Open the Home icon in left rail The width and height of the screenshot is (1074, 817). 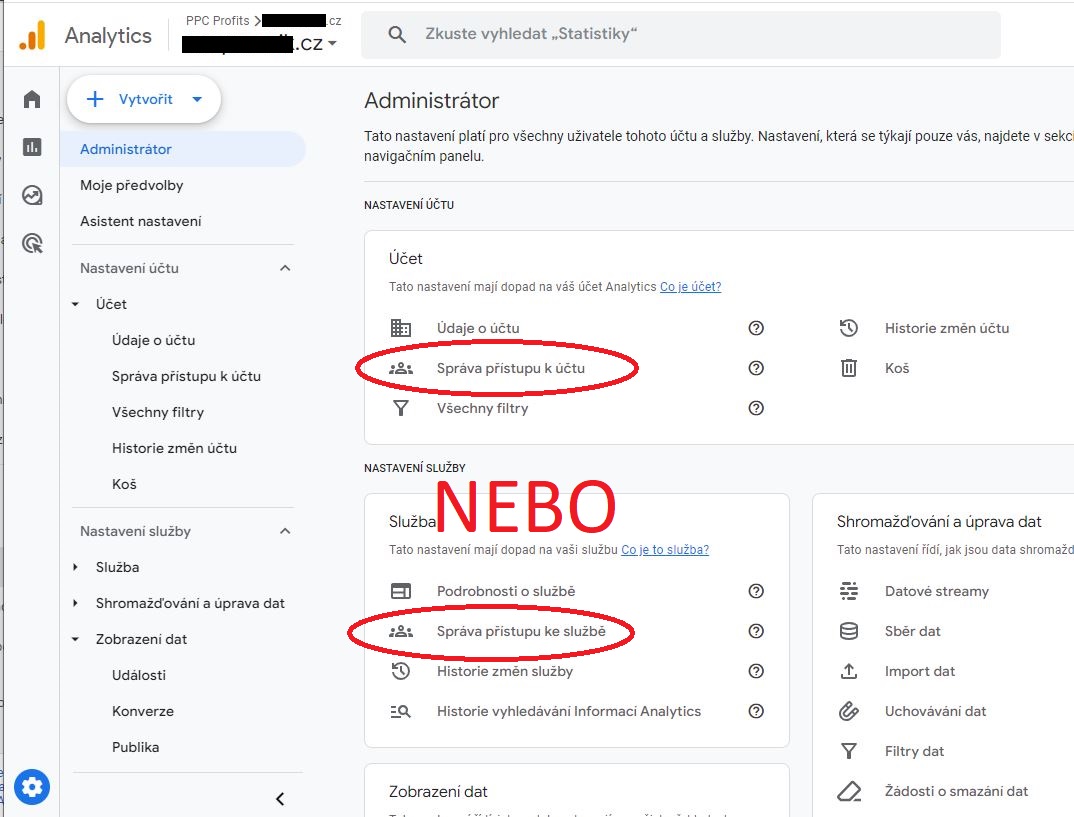[x=32, y=99]
